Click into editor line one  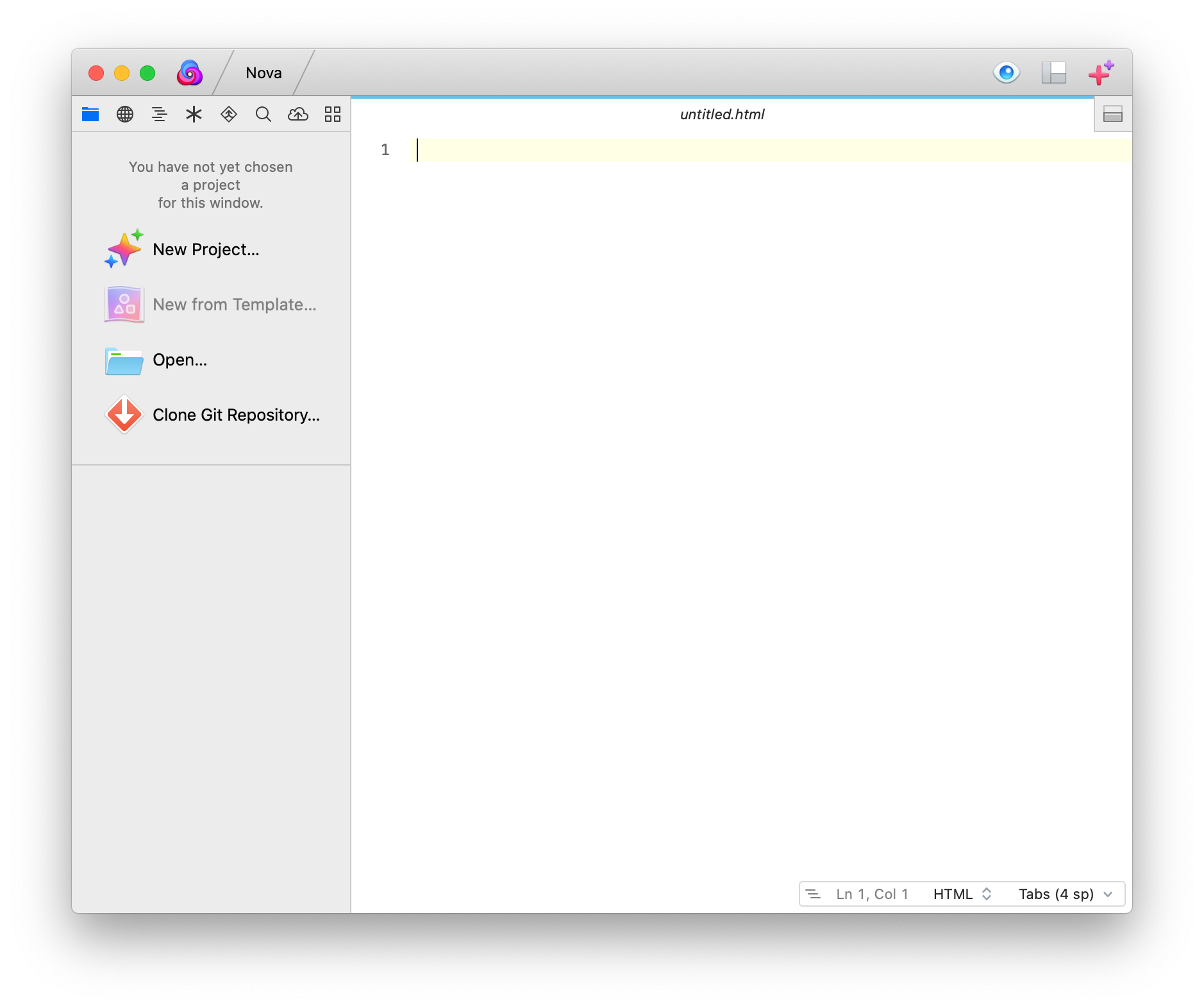771,149
